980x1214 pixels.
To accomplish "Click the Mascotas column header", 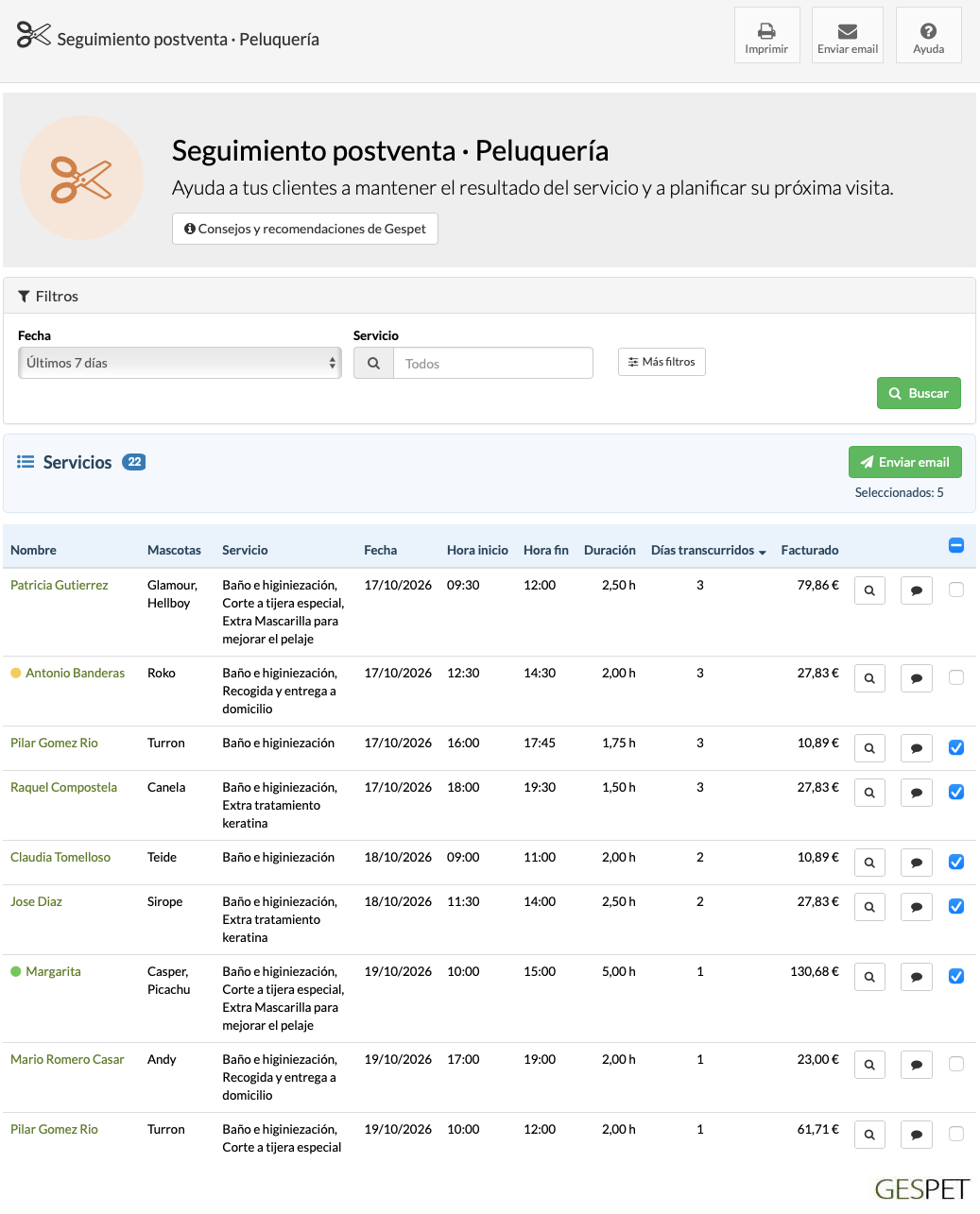I will tap(174, 550).
